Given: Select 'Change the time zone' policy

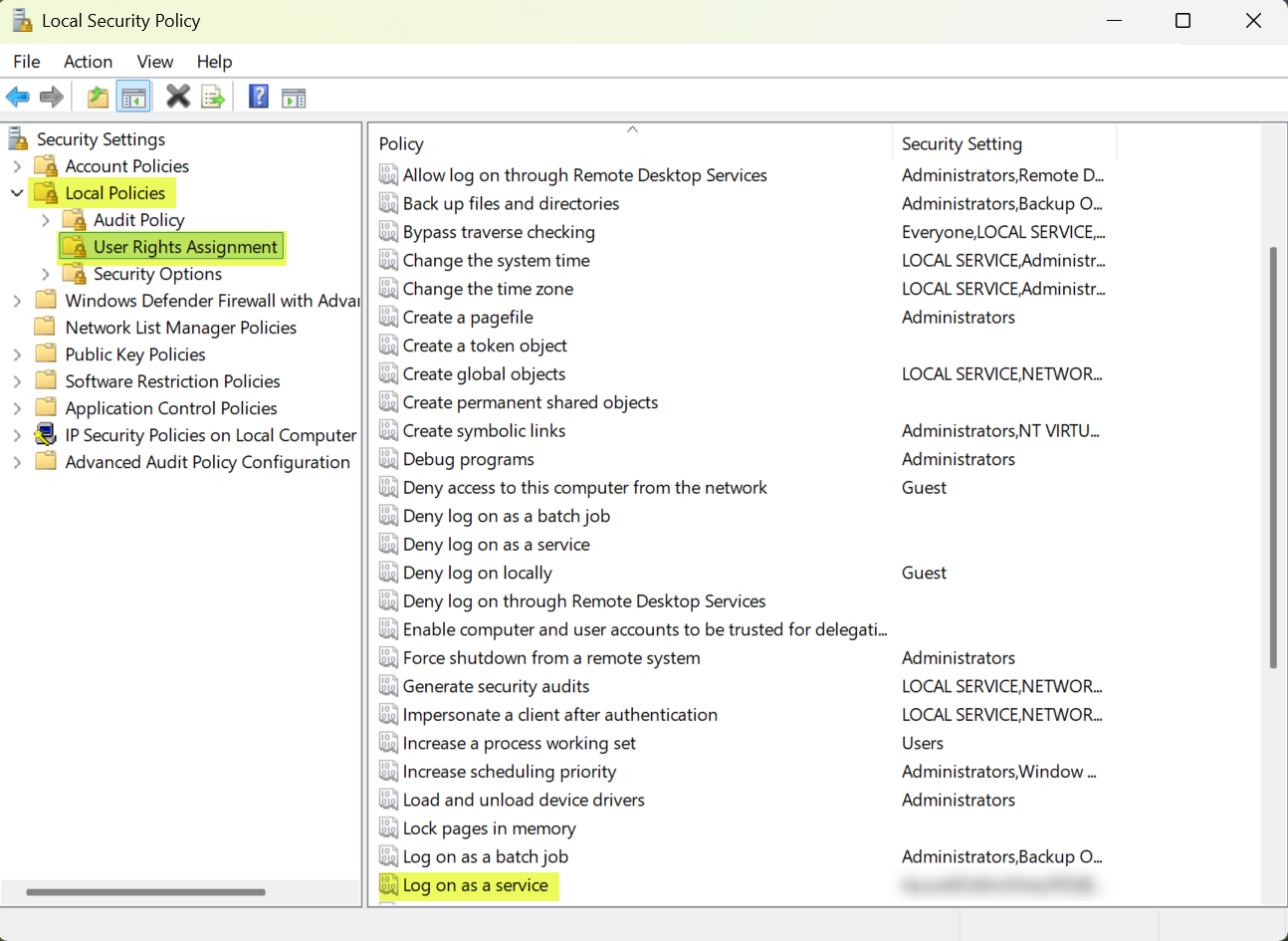Looking at the screenshot, I should click(x=488, y=289).
